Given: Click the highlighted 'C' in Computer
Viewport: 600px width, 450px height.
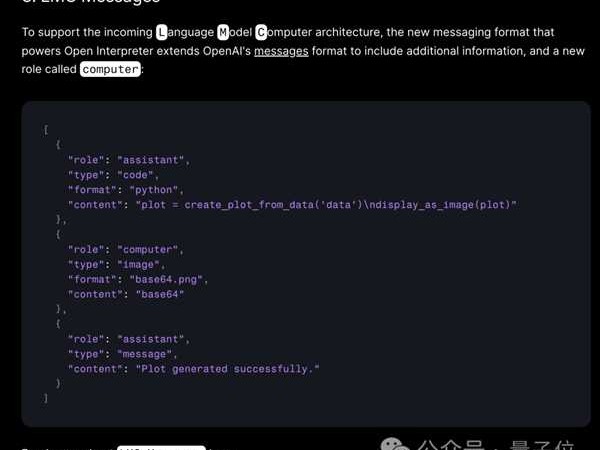Looking at the screenshot, I should point(262,33).
